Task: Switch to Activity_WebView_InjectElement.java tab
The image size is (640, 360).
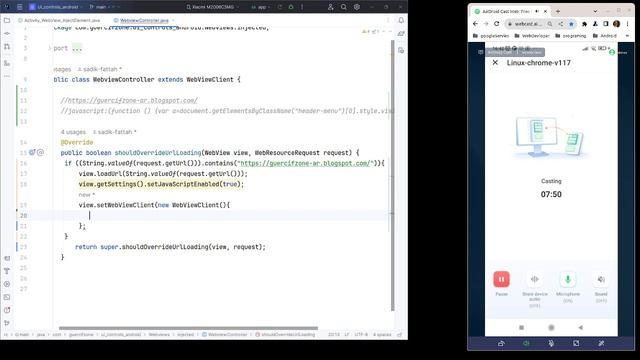Action: [59, 20]
